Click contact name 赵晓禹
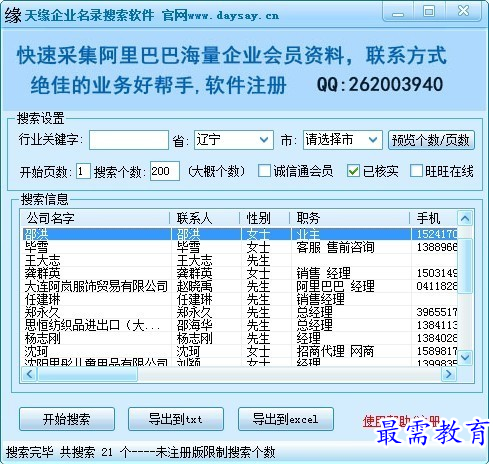Screen dimensions: 498x464 (x=195, y=286)
